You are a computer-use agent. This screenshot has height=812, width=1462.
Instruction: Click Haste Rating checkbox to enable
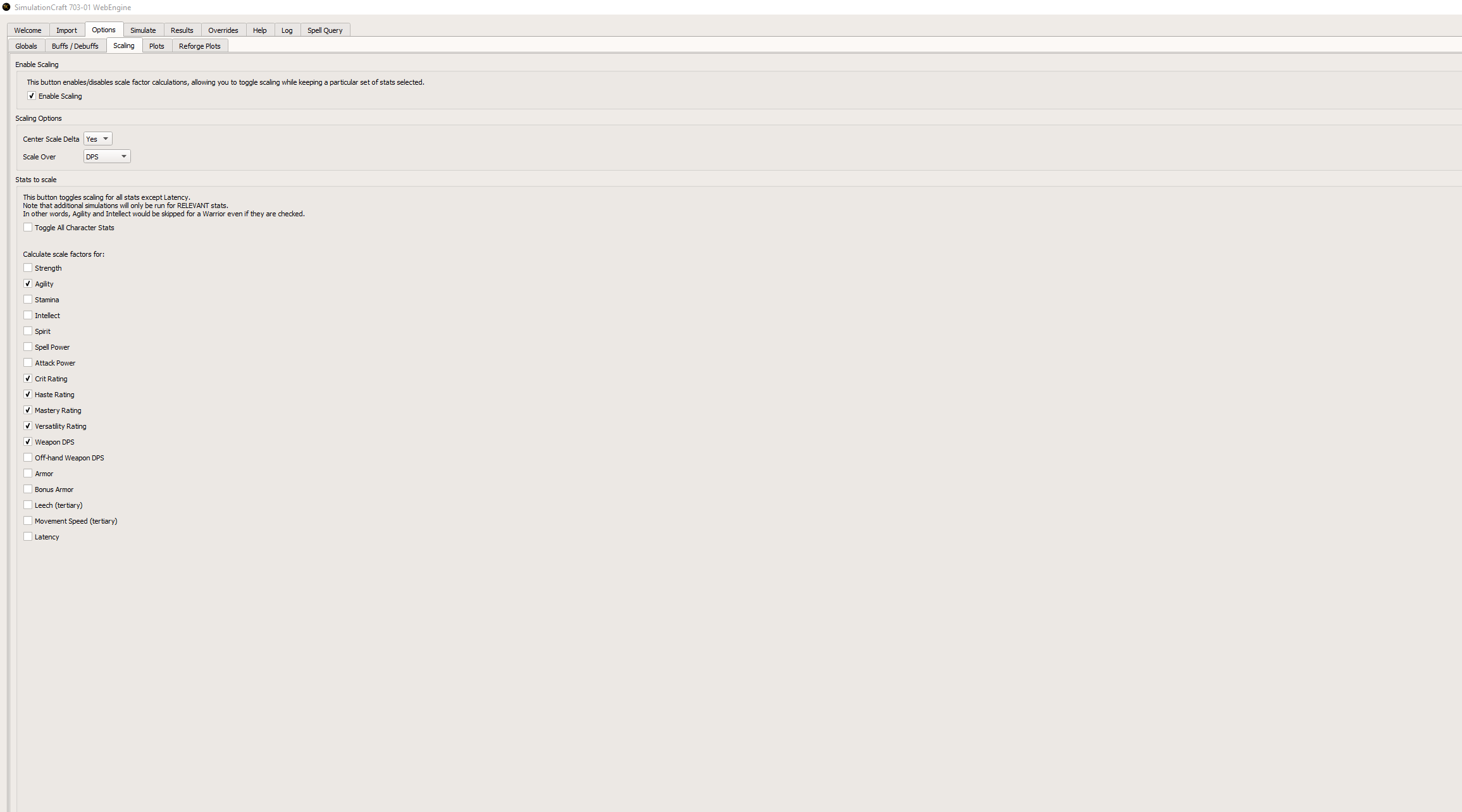pos(27,394)
